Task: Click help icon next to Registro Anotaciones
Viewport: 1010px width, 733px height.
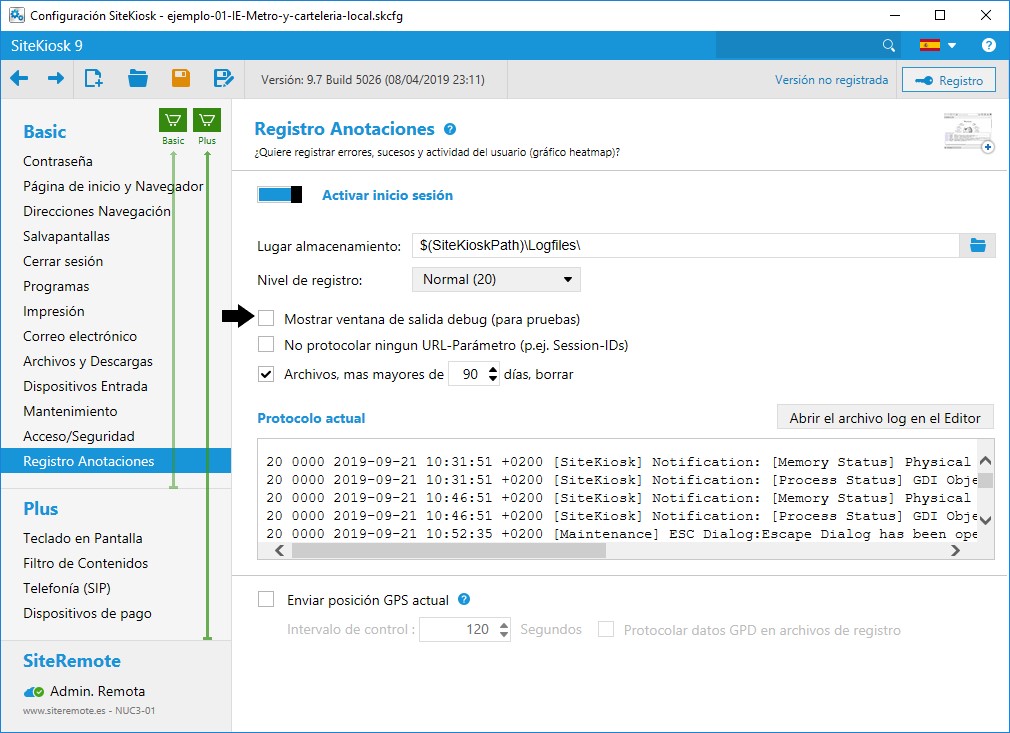Action: click(x=450, y=129)
